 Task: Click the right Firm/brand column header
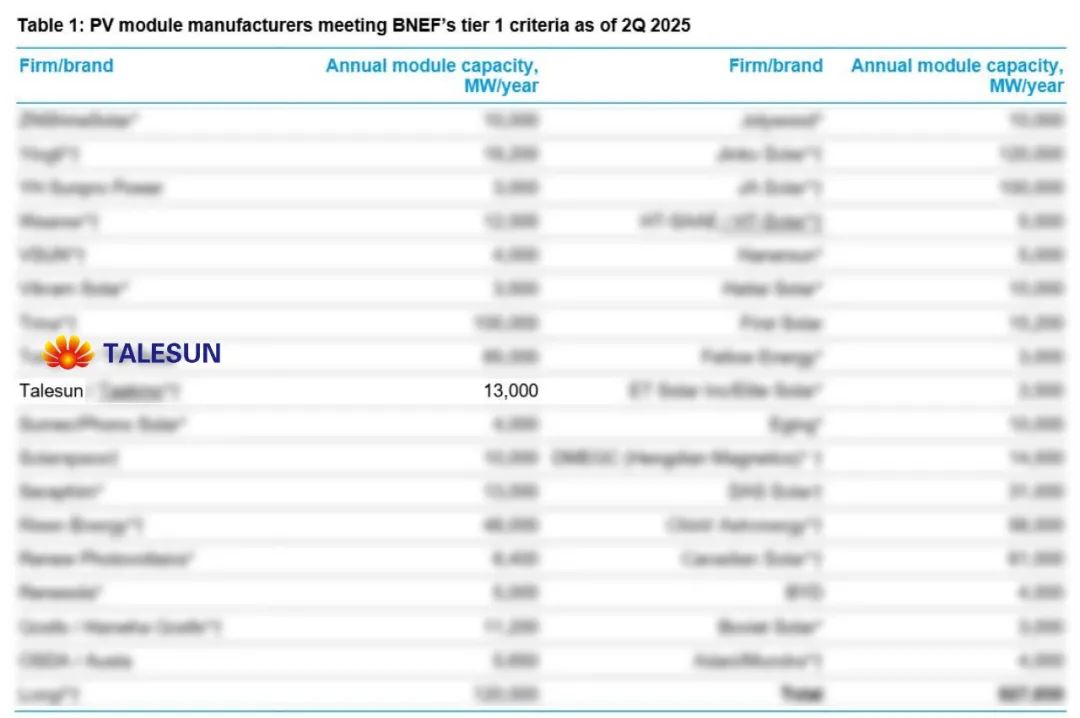[775, 66]
